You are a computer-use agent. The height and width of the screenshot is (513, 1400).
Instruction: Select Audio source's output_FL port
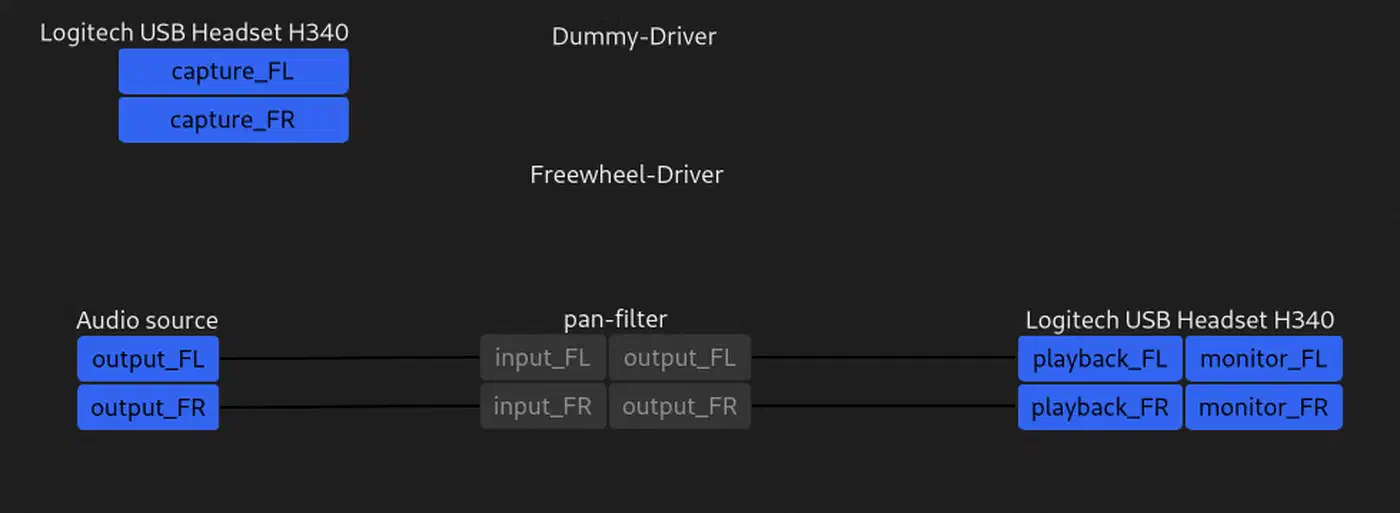pos(148,359)
